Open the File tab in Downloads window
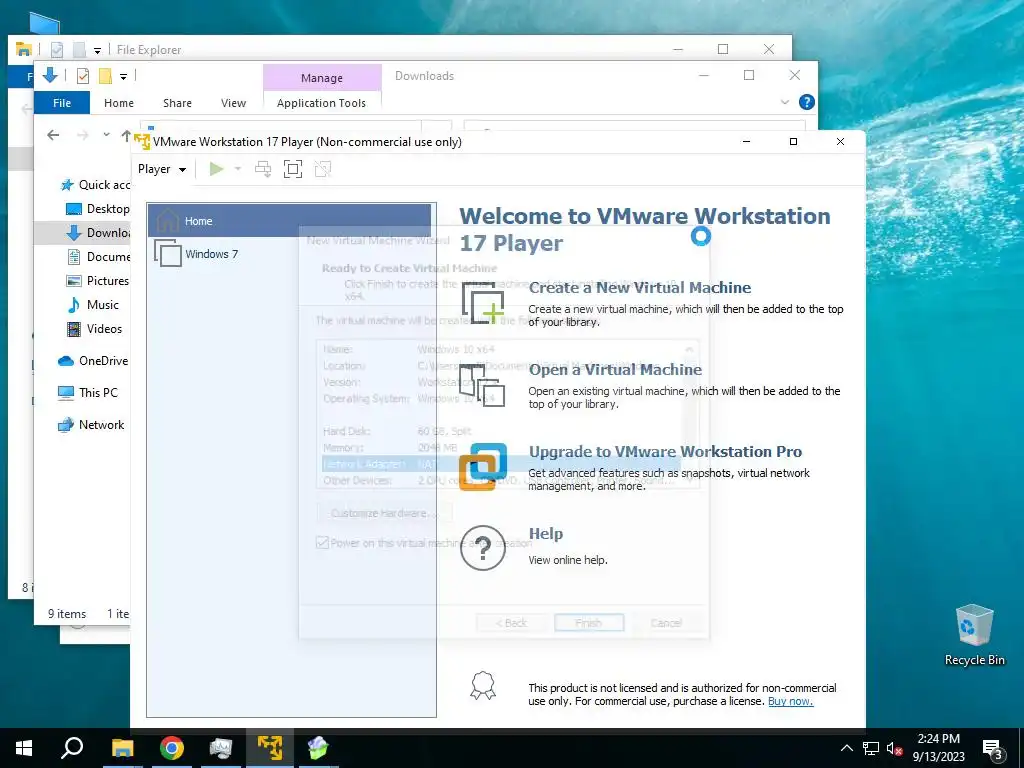The height and width of the screenshot is (768, 1024). 62,103
